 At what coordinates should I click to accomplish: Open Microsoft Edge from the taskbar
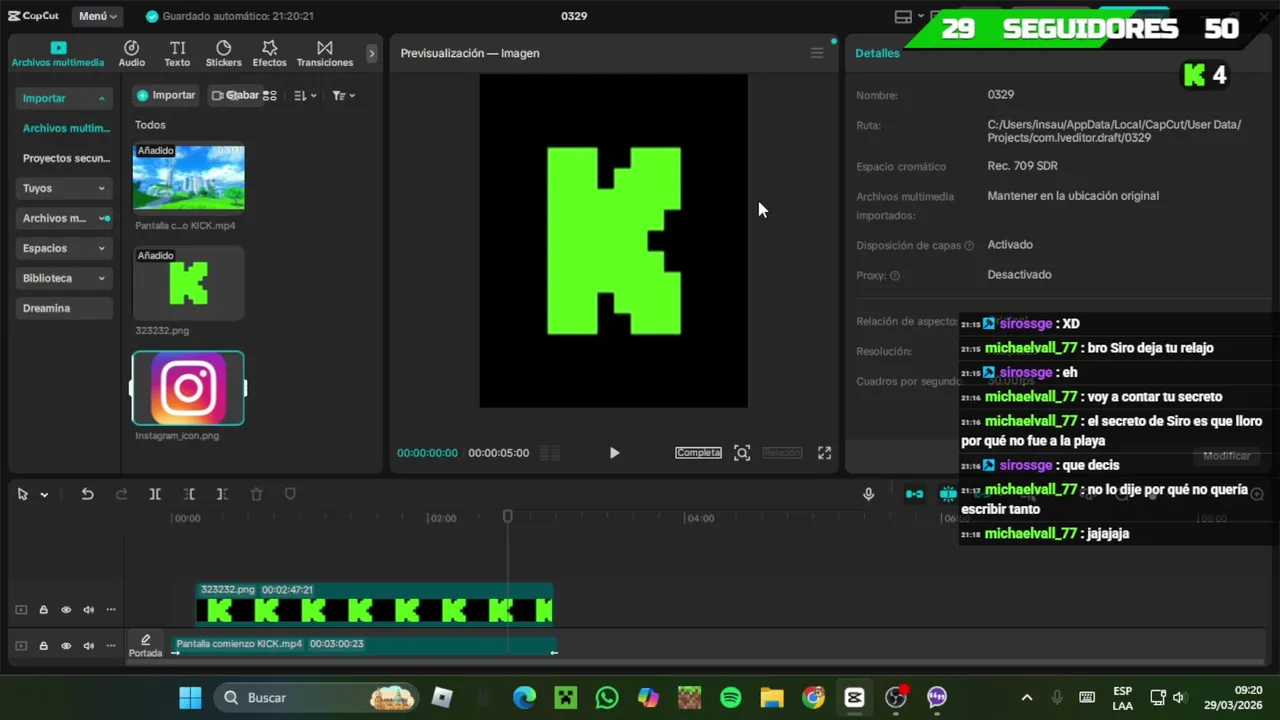point(524,697)
